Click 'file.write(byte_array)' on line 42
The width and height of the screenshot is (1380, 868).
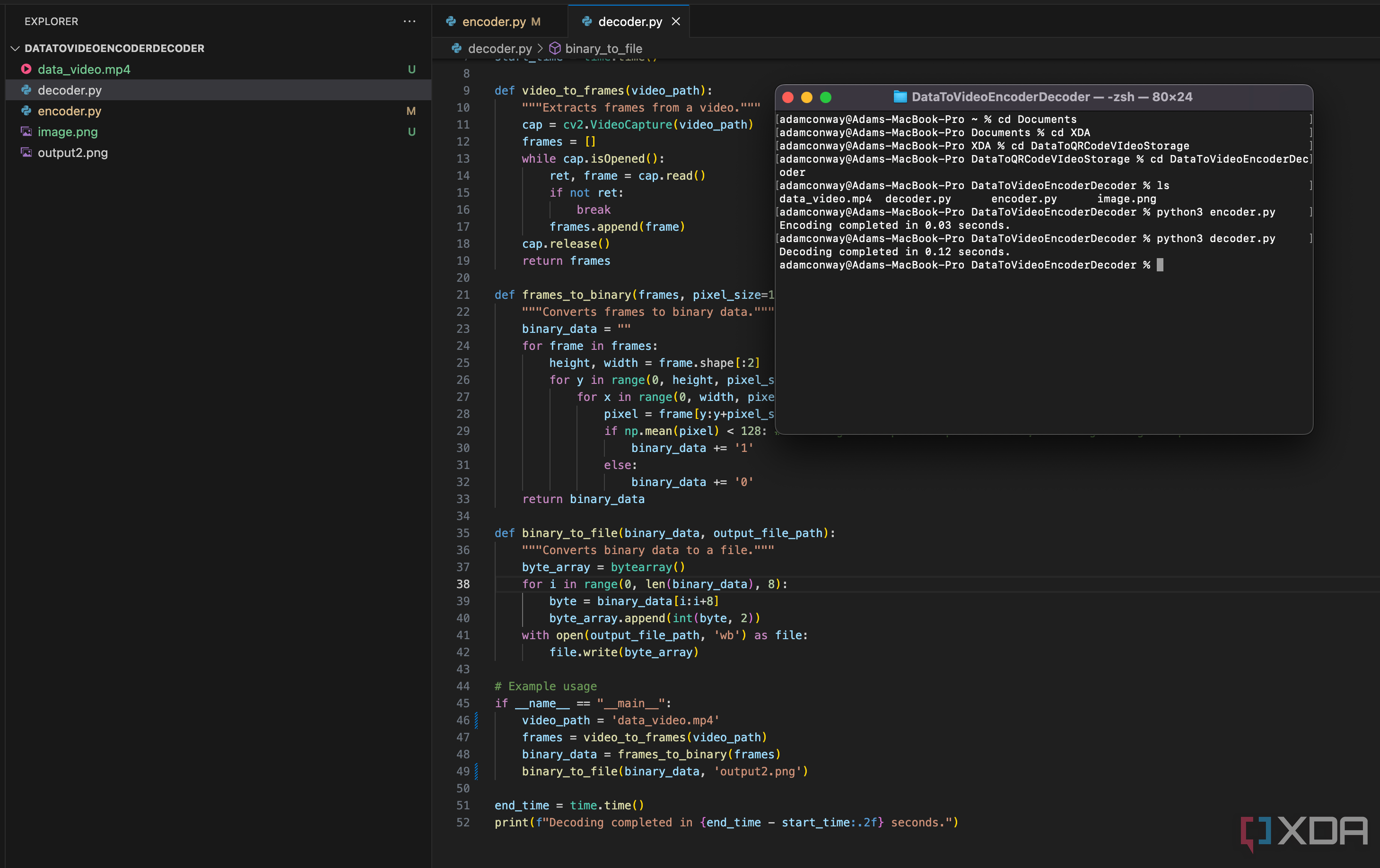(x=623, y=652)
